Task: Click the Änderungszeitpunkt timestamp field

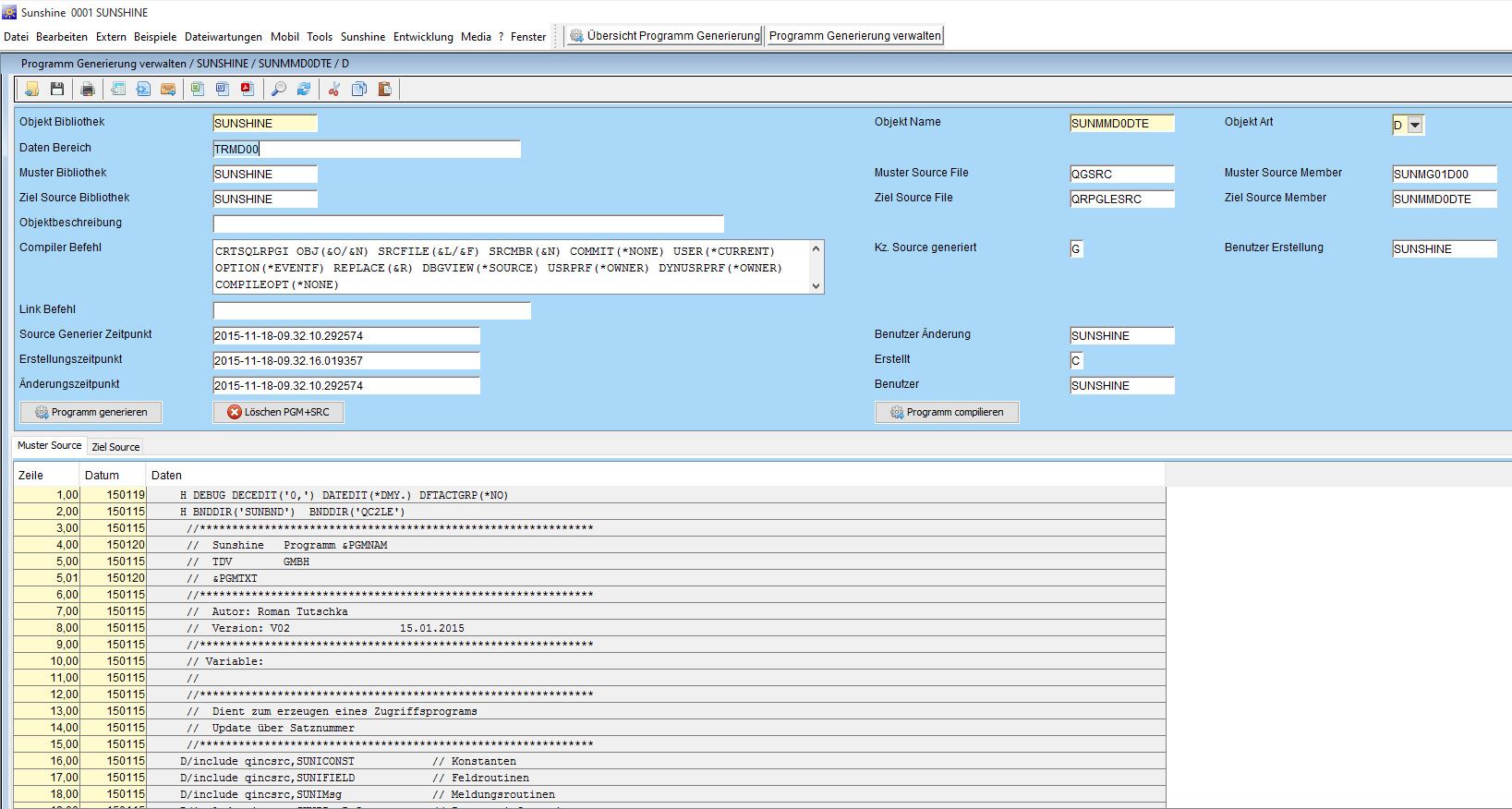Action: pos(346,385)
